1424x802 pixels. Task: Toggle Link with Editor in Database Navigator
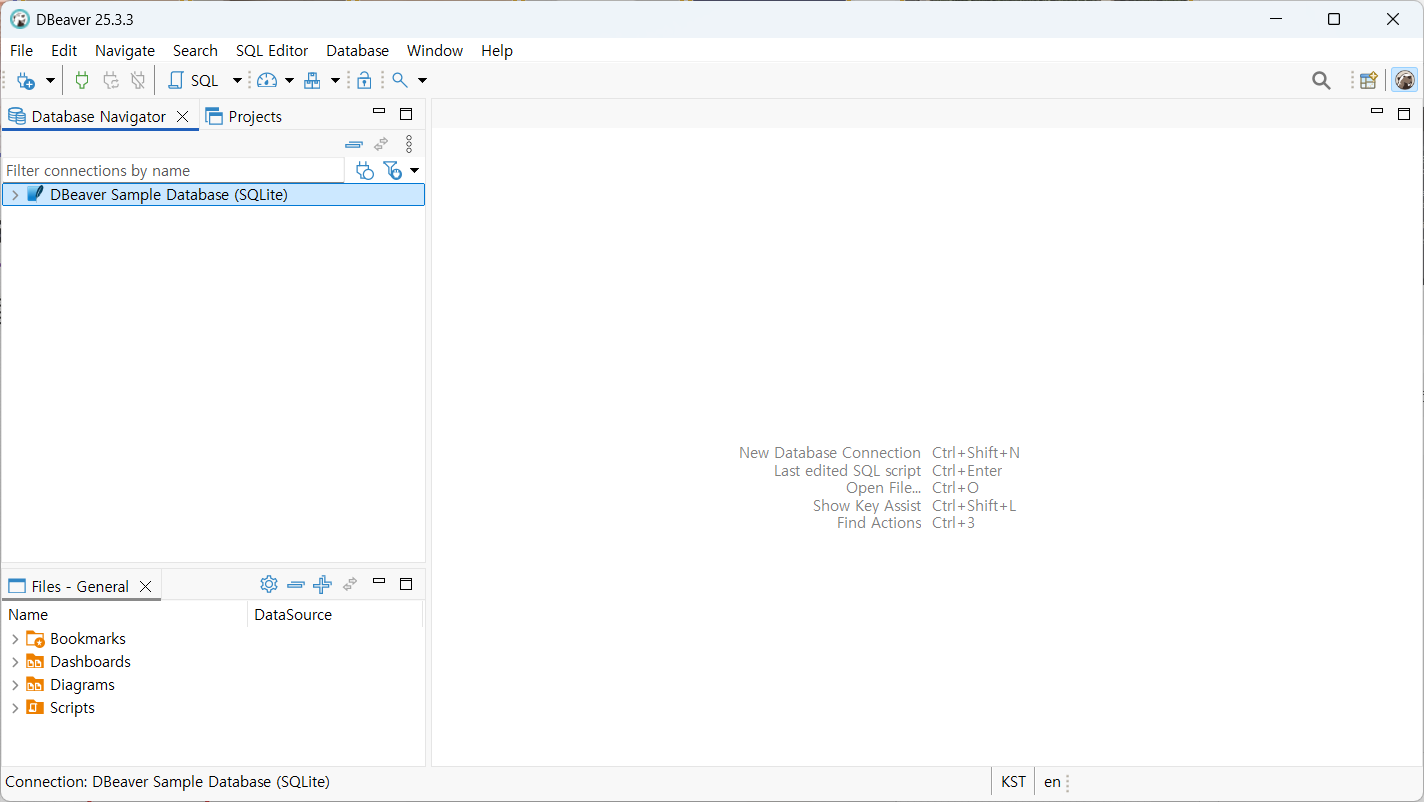coord(381,144)
